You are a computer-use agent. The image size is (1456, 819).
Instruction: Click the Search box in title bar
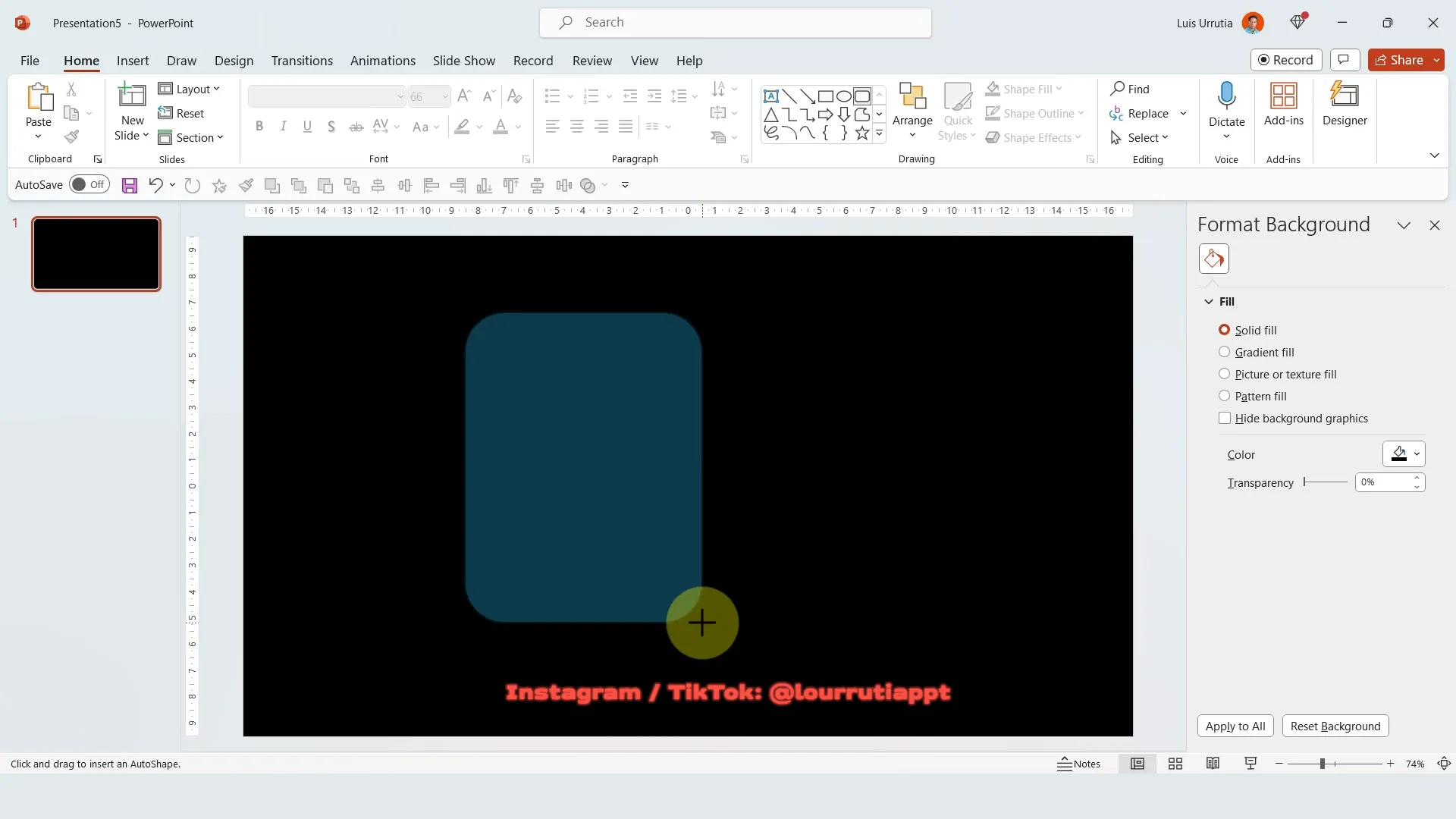pyautogui.click(x=735, y=23)
